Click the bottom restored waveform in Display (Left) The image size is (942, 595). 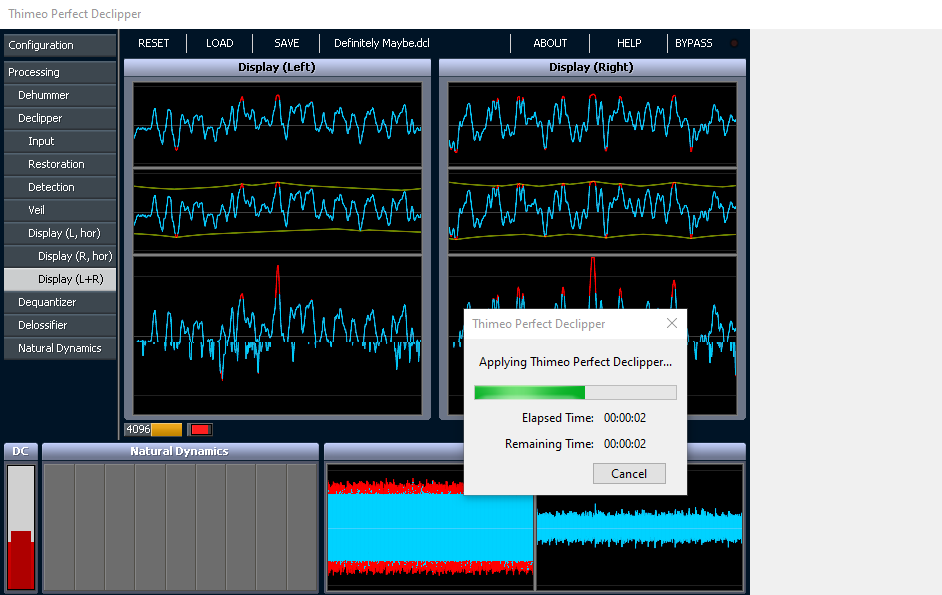(x=277, y=335)
